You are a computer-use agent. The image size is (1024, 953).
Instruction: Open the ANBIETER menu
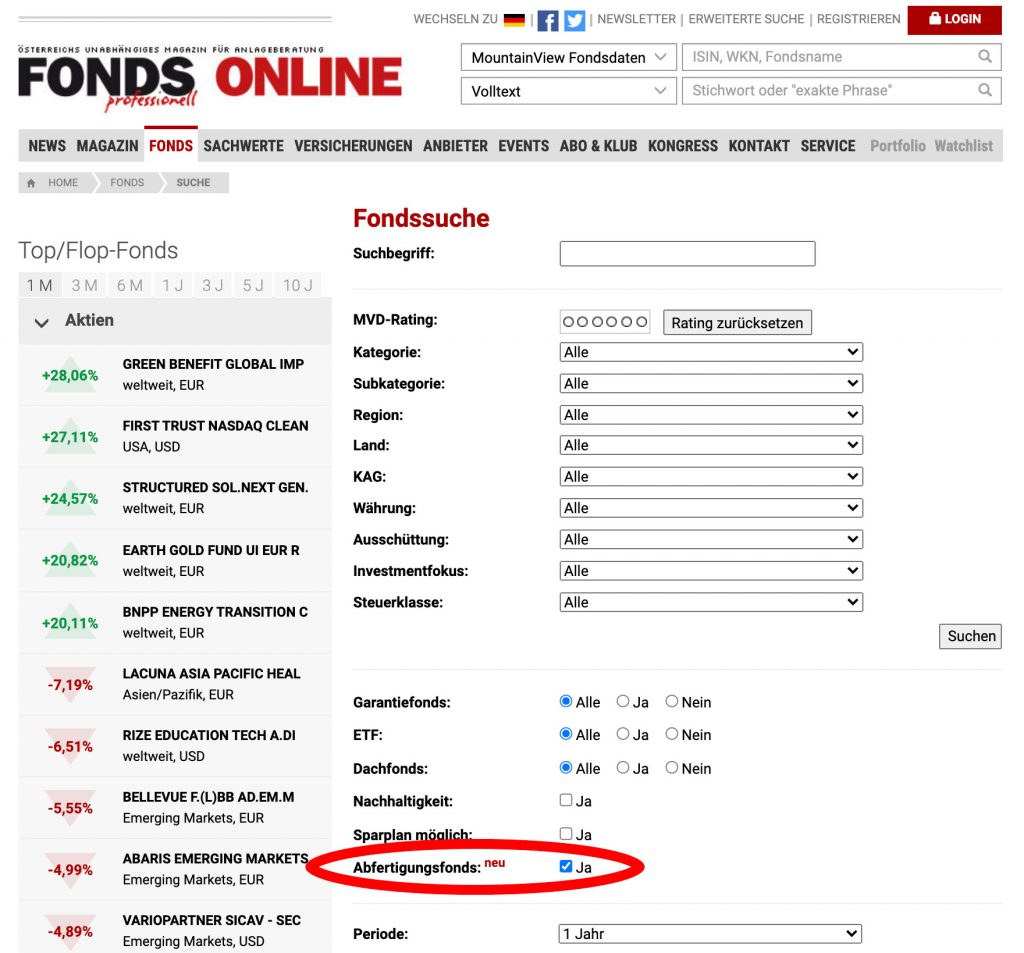(455, 146)
